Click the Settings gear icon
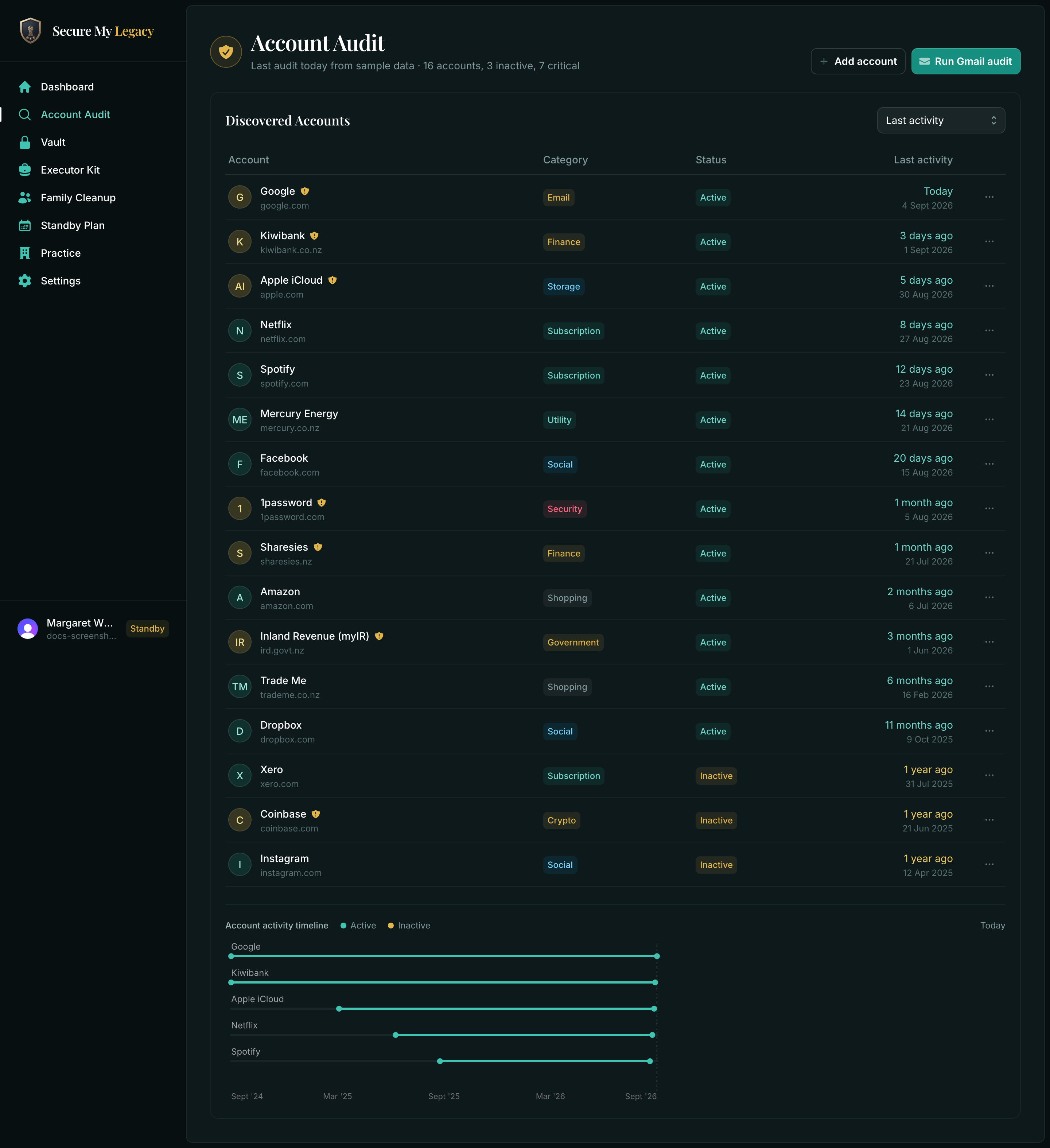The height and width of the screenshot is (1148, 1050). [24, 281]
